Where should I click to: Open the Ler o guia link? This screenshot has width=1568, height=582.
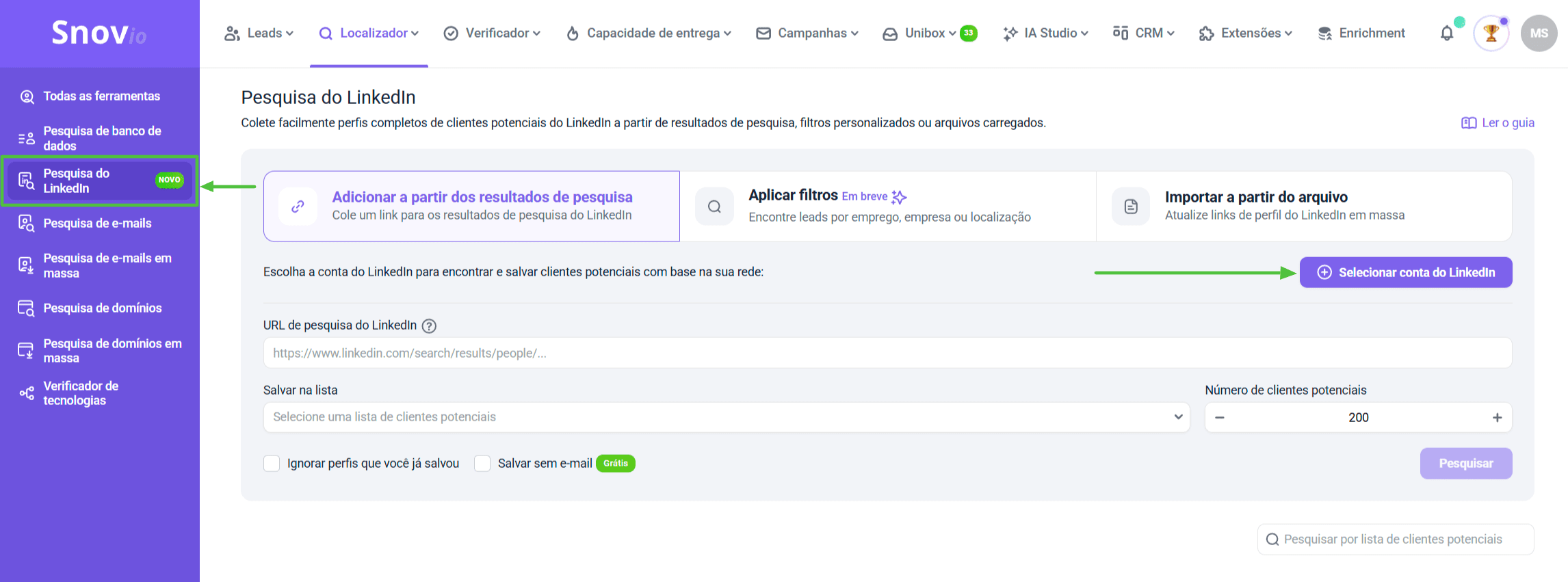coord(1498,123)
